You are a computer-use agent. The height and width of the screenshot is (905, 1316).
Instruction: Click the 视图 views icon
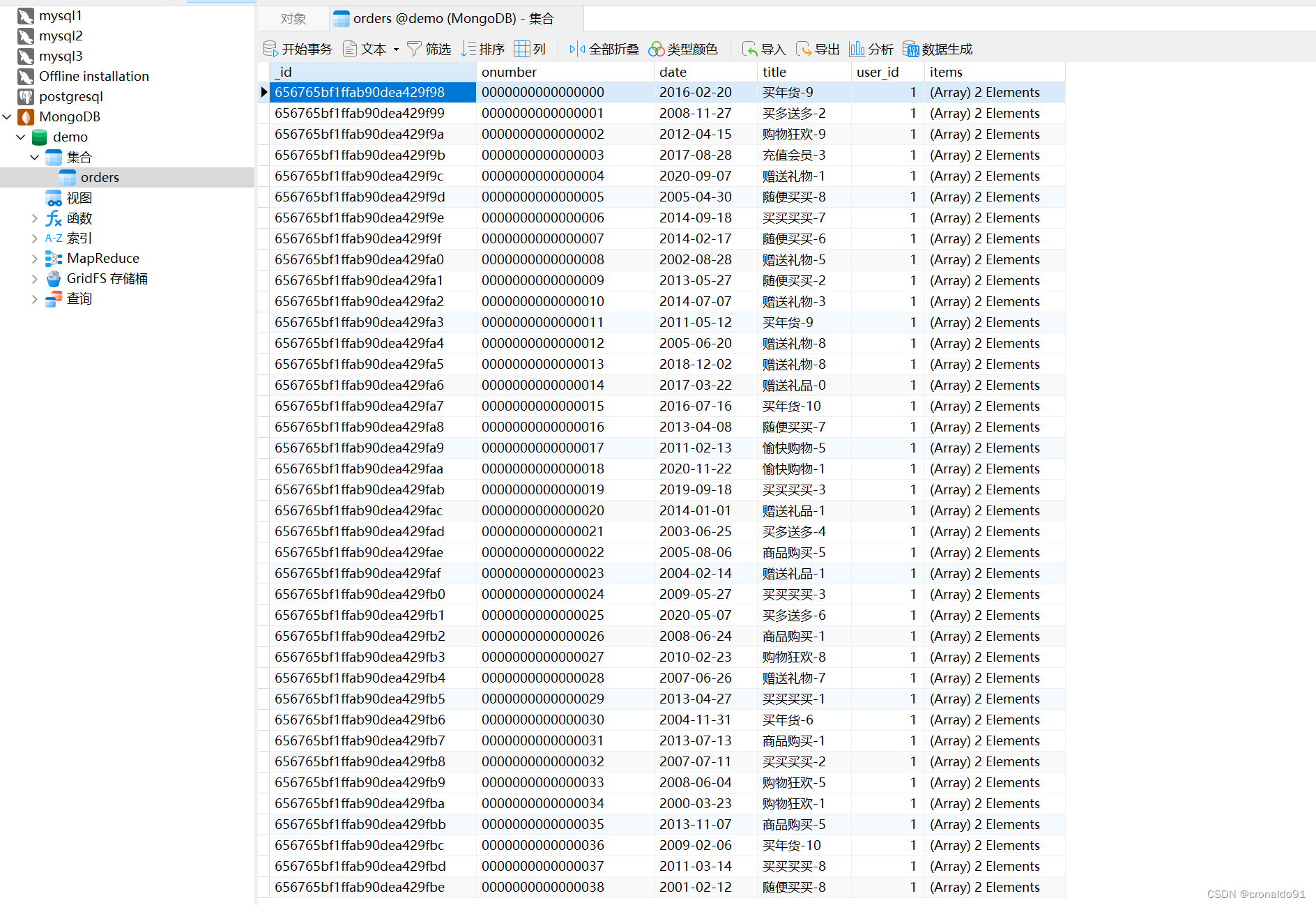pyautogui.click(x=54, y=198)
